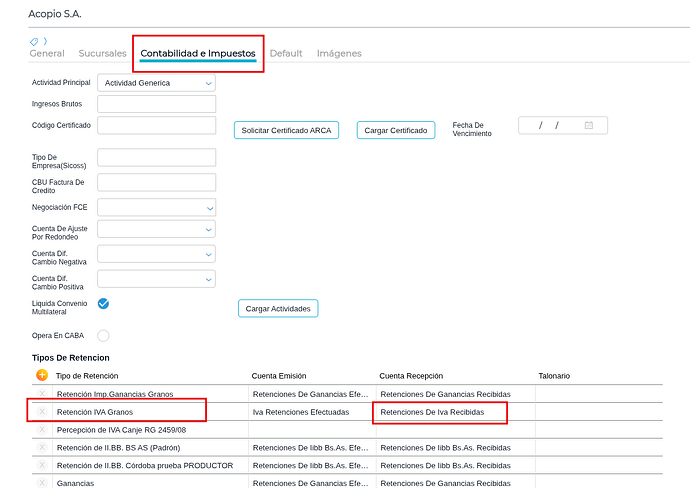This screenshot has width=690, height=488.
Task: Switch to the Sucursales tab
Action: click(x=103, y=53)
